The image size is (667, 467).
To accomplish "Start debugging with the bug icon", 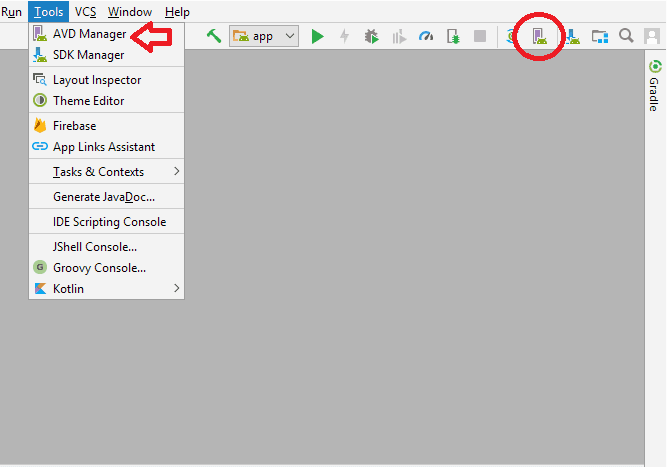I will pos(371,37).
